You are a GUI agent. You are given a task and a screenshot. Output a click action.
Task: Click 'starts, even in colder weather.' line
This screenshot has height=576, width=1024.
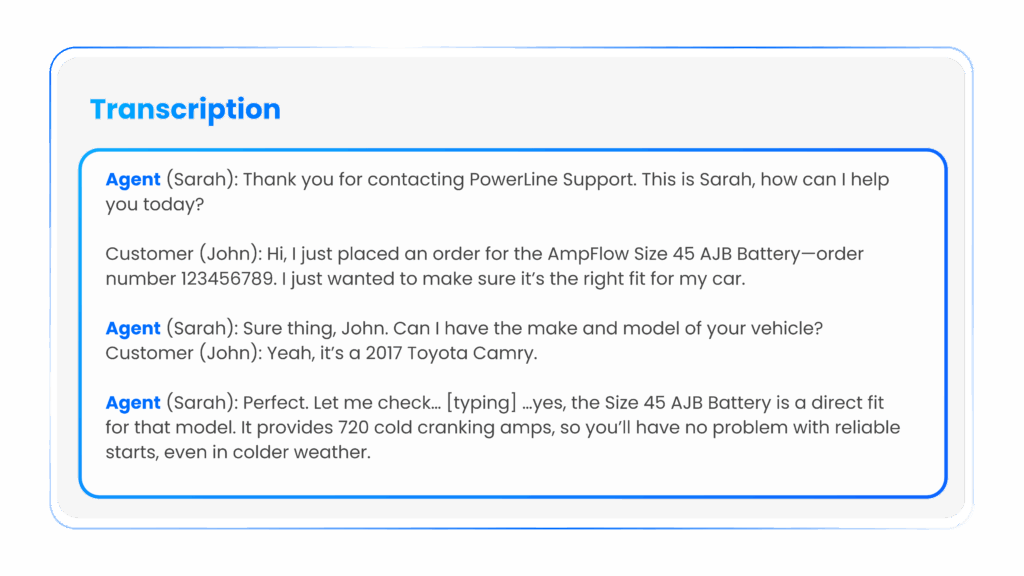click(x=238, y=453)
